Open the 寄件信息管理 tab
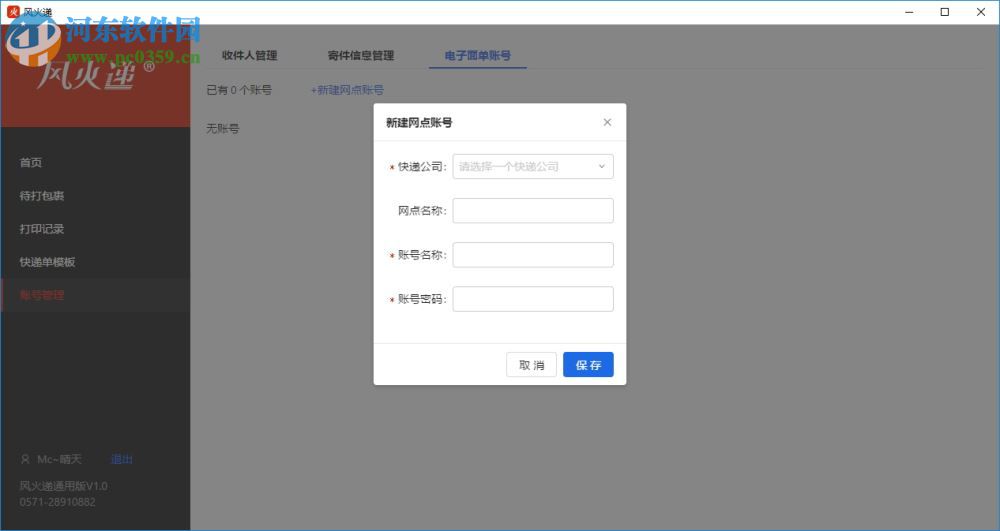Screen dimensions: 1000x531 point(361,55)
